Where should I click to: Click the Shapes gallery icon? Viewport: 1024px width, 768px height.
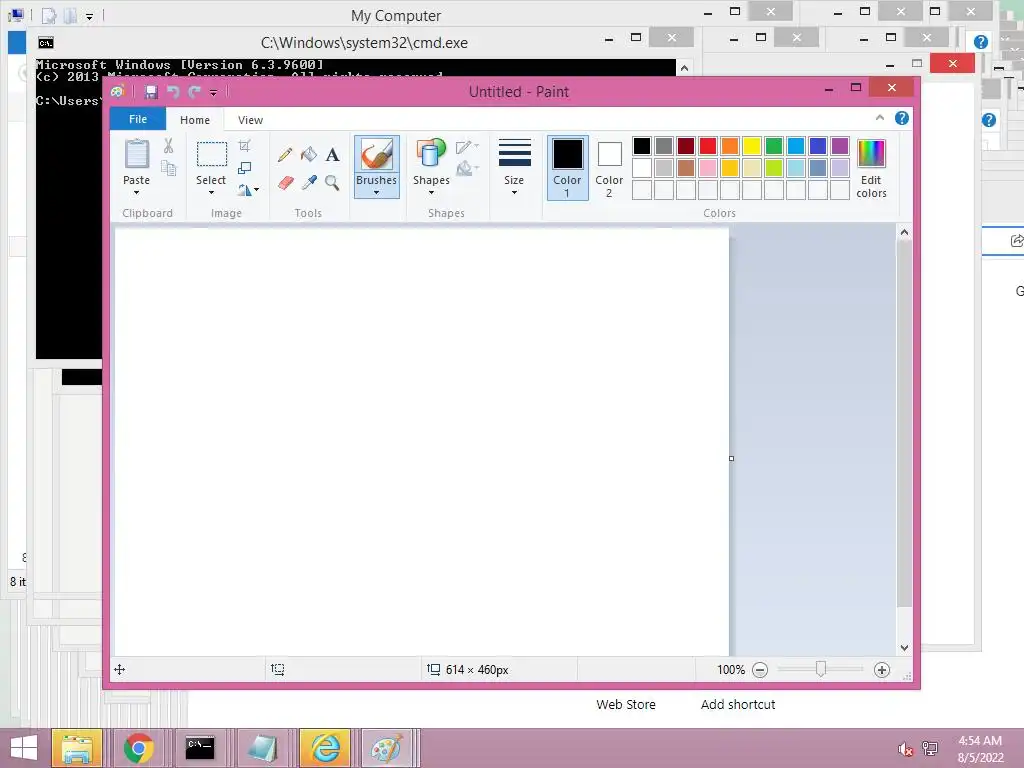(x=431, y=153)
